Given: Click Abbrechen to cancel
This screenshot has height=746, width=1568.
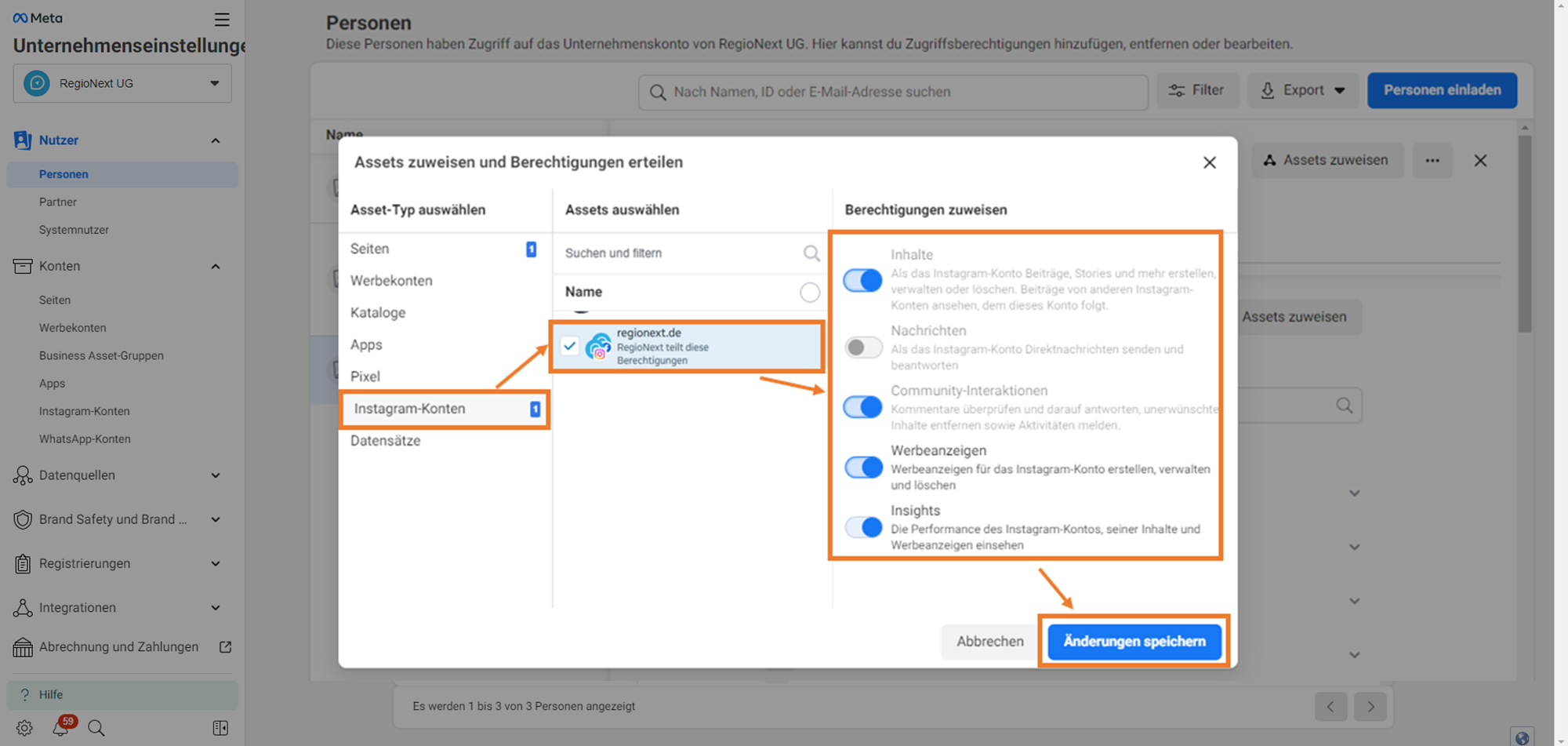Looking at the screenshot, I should click(990, 642).
